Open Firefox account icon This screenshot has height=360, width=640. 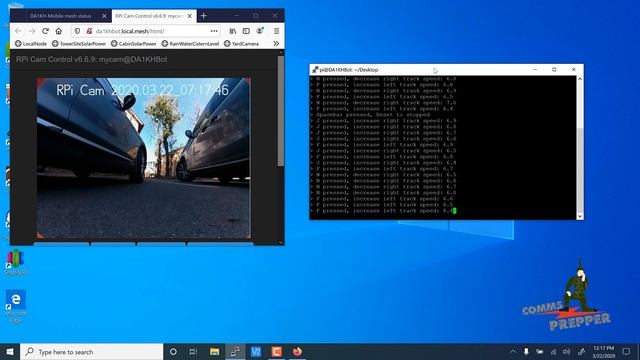coord(260,31)
